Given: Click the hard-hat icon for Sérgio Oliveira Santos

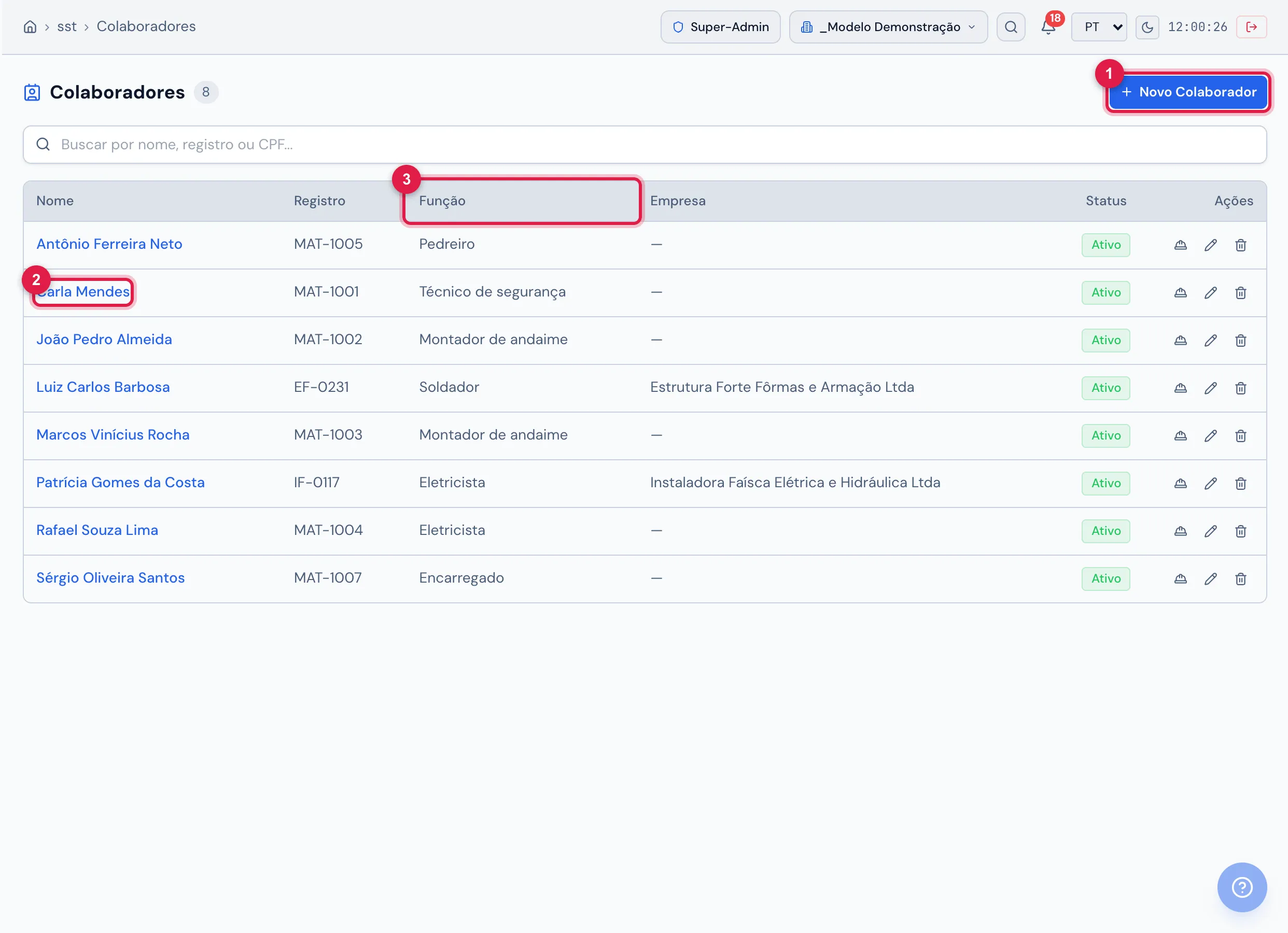Looking at the screenshot, I should click(1181, 578).
